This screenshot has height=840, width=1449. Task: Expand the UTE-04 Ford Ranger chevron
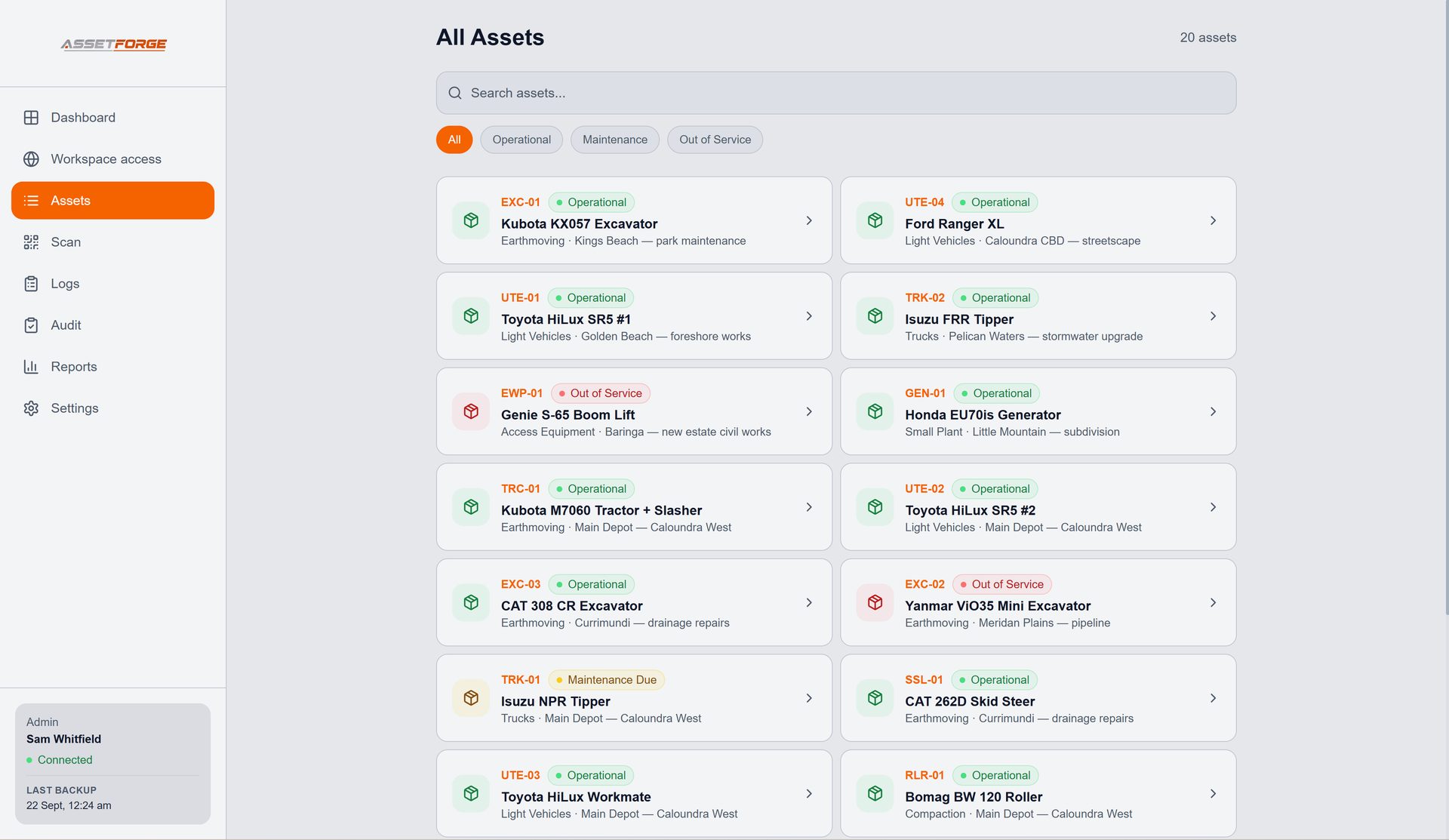pos(1213,220)
